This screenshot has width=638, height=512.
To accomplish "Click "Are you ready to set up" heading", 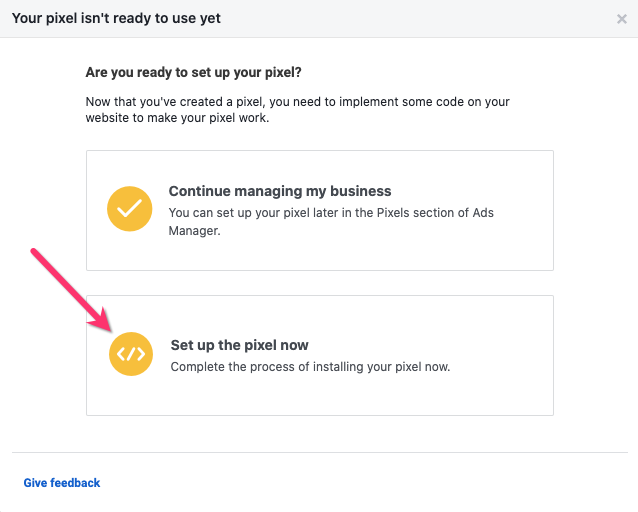I will (193, 73).
